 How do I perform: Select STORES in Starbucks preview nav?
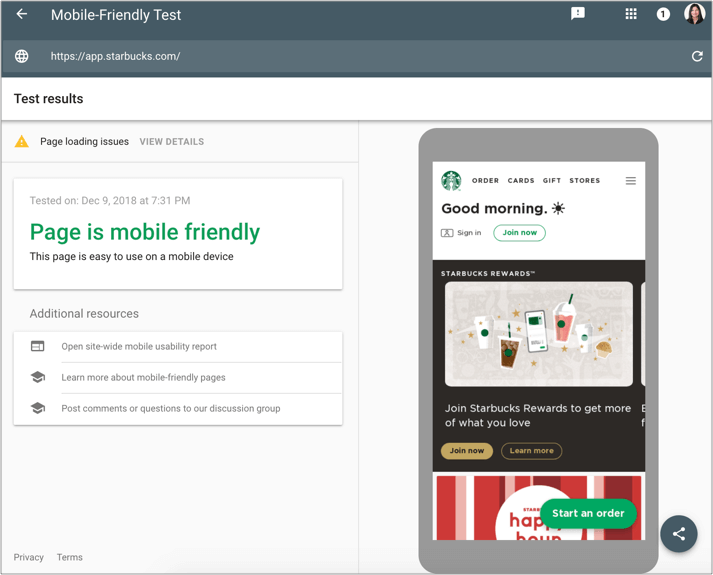[584, 180]
